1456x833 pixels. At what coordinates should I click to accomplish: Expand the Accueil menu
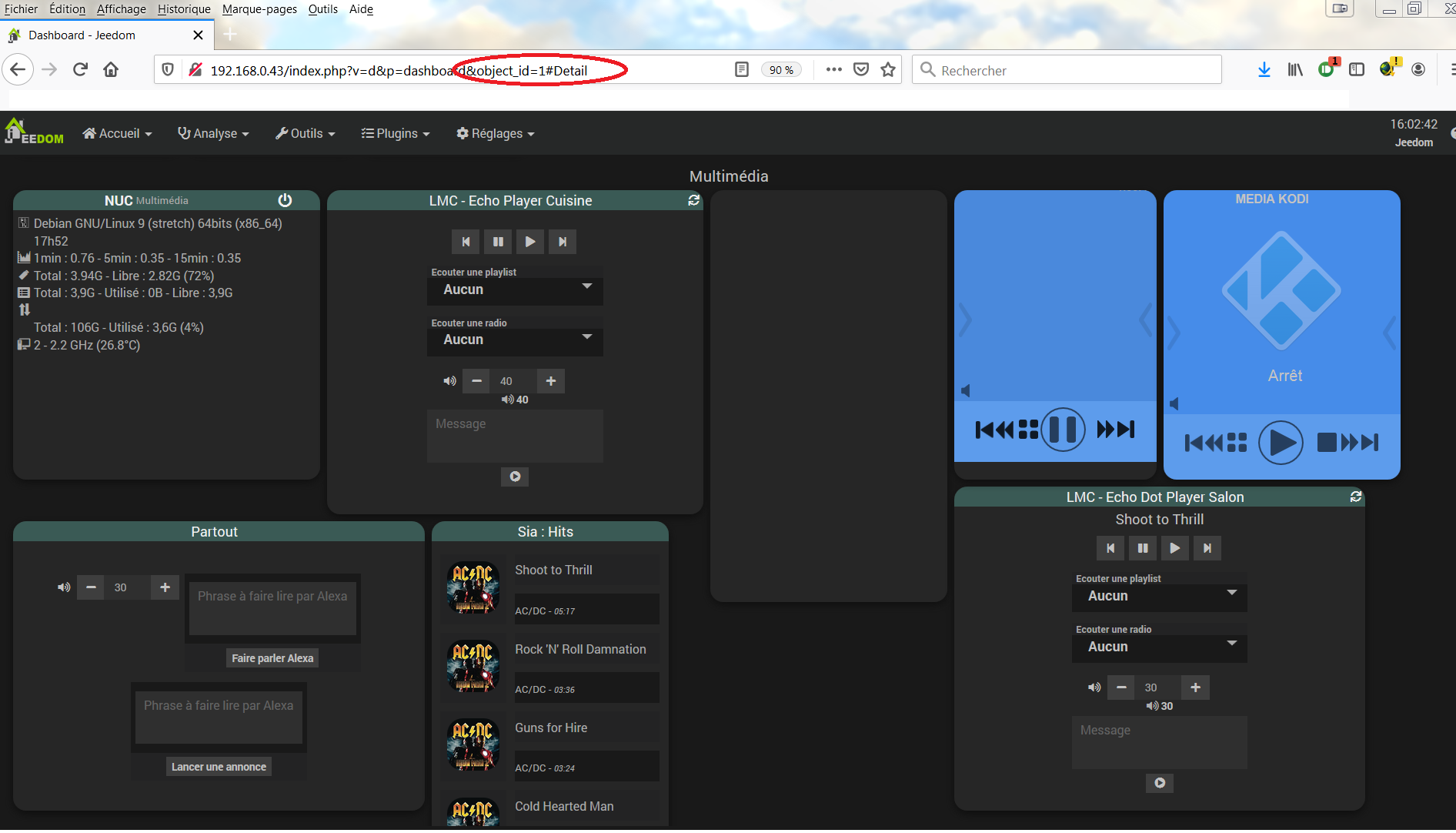point(117,133)
